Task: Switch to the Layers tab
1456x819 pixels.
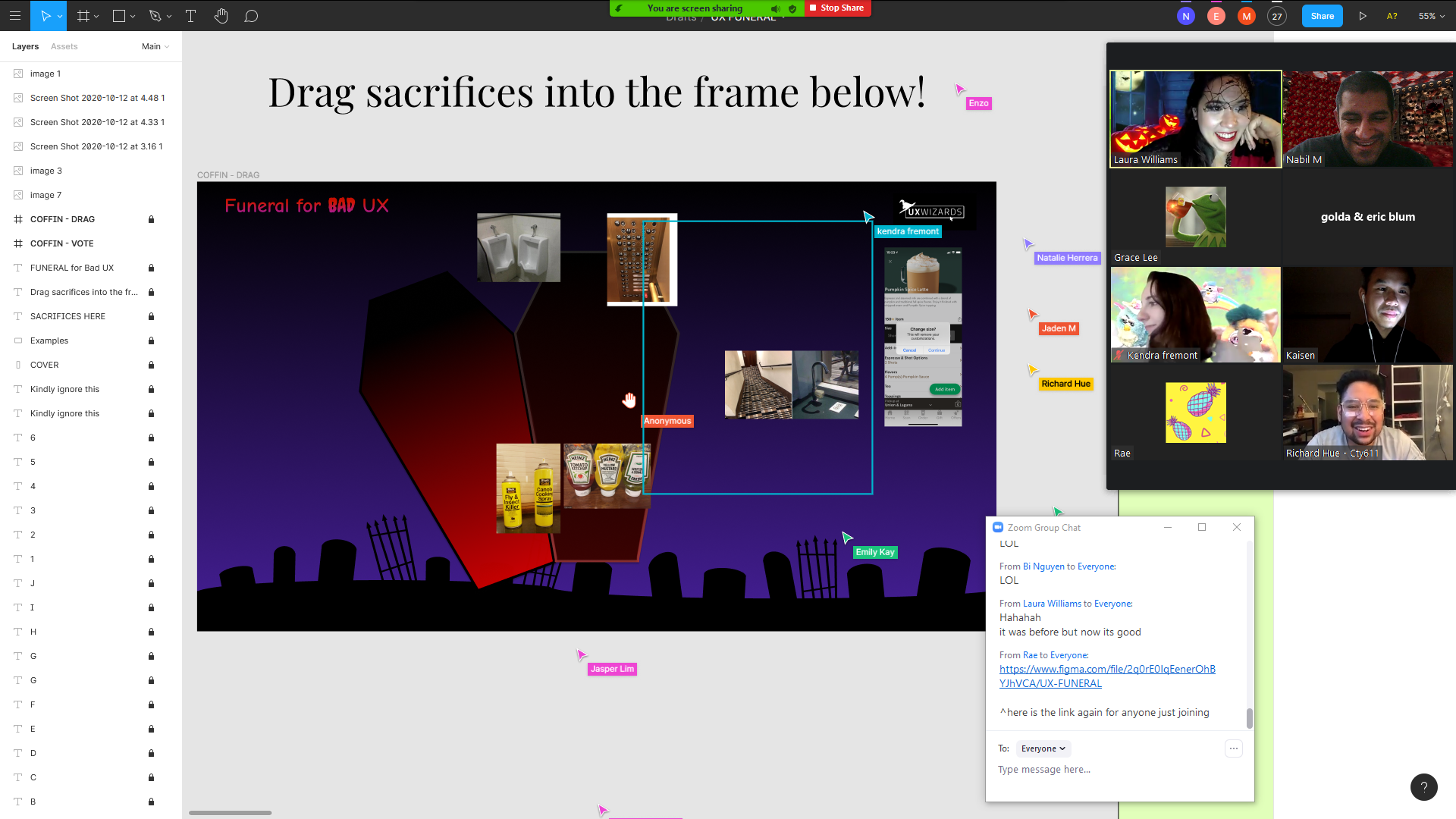Action: point(25,46)
